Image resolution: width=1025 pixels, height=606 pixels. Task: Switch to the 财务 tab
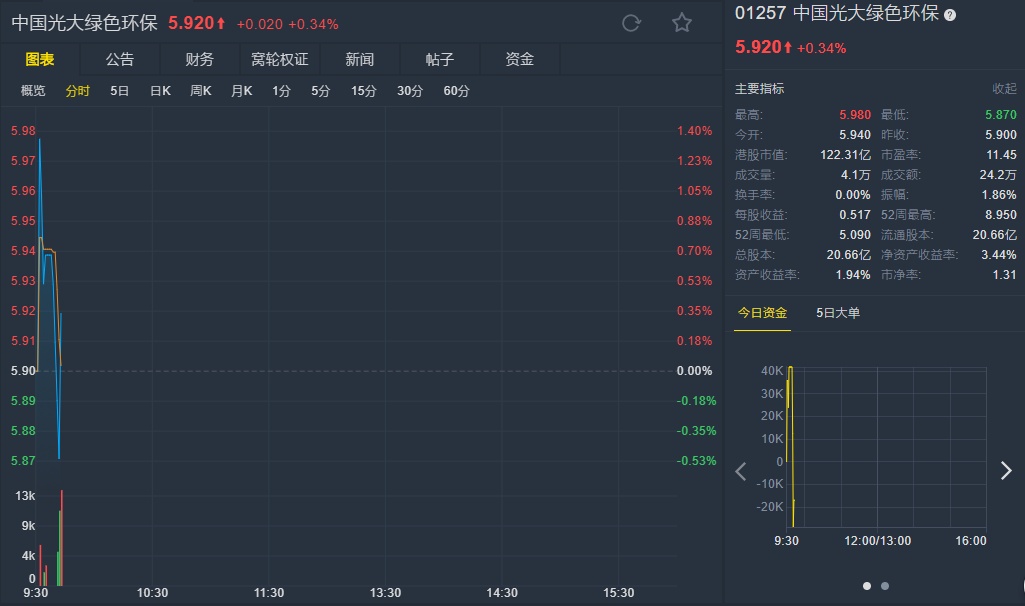[x=200, y=59]
